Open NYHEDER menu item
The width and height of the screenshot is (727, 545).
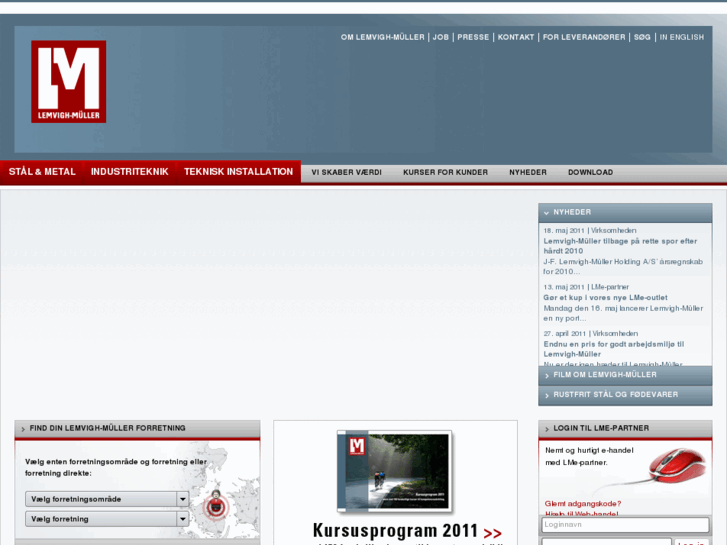click(528, 172)
